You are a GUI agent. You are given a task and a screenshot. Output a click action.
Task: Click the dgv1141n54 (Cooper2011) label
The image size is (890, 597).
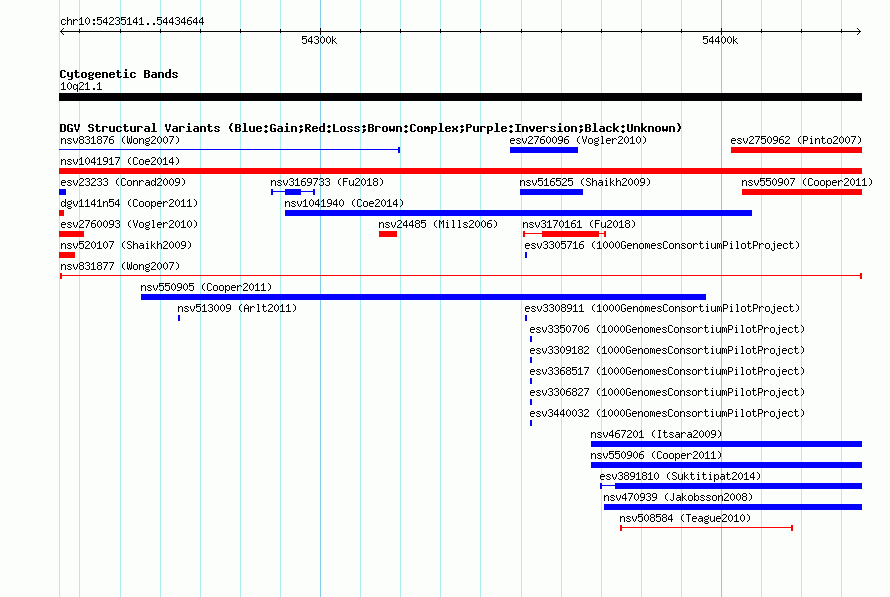pyautogui.click(x=129, y=203)
